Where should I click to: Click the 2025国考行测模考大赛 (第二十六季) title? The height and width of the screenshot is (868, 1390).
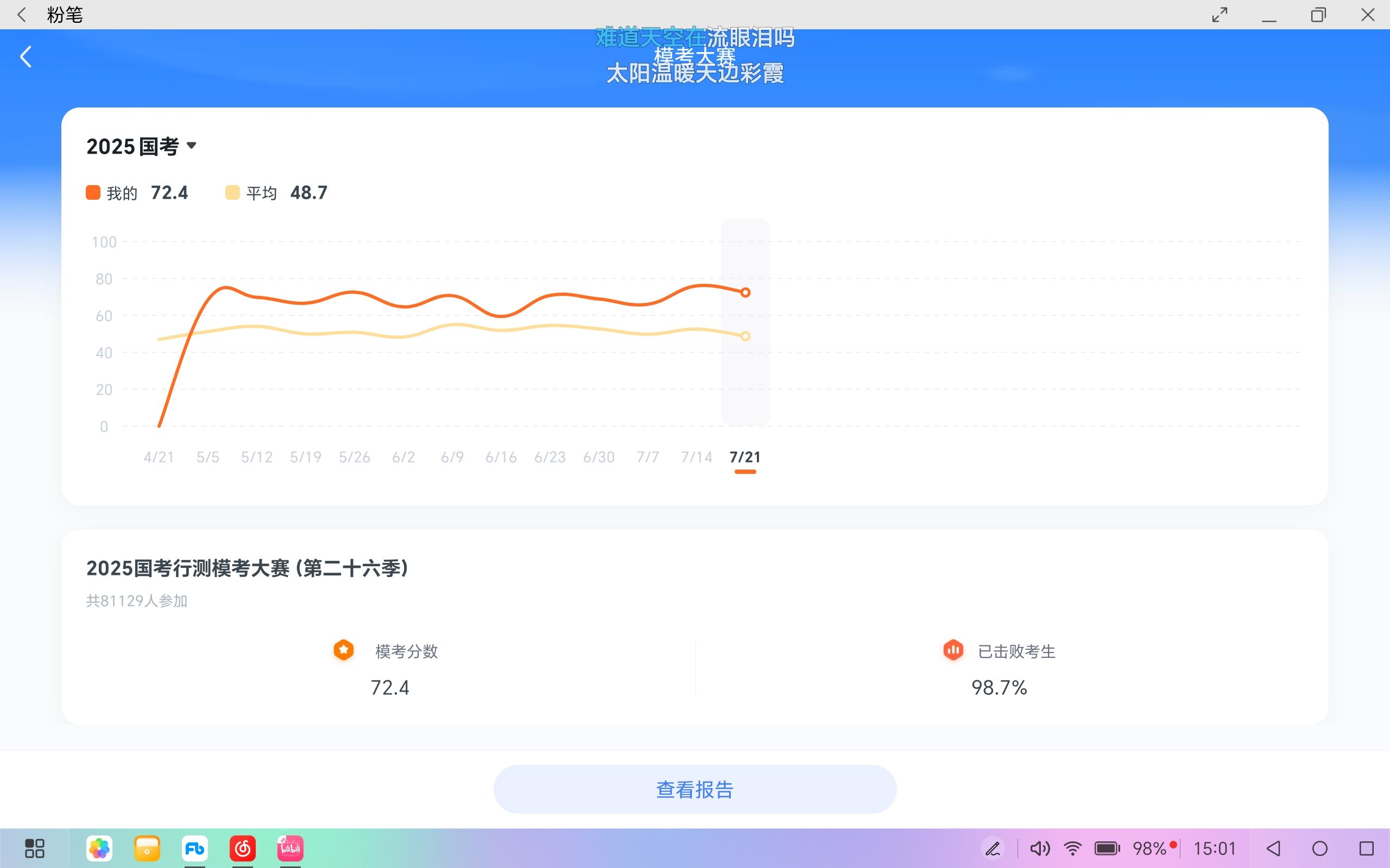(247, 568)
